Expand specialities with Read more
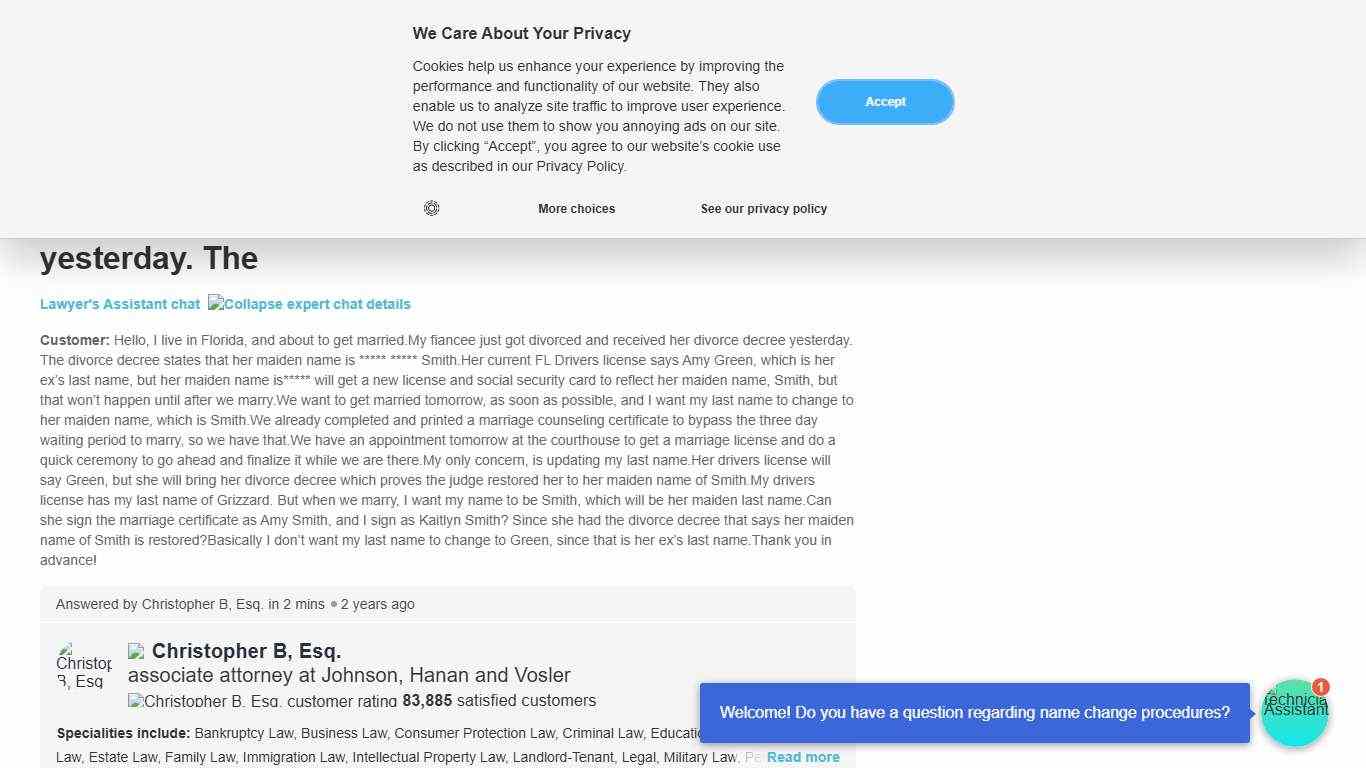Viewport: 1366px width, 768px height. (803, 757)
